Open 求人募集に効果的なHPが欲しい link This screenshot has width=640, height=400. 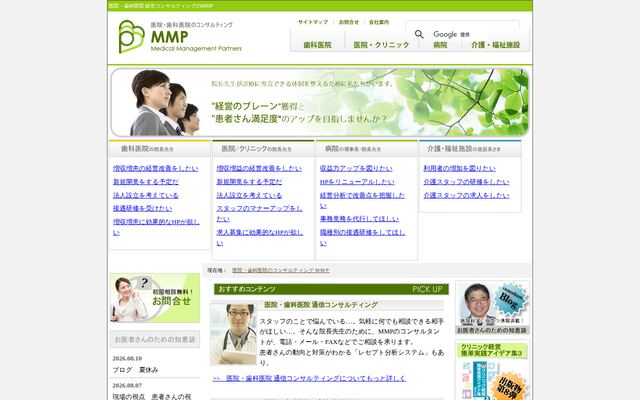pos(260,238)
